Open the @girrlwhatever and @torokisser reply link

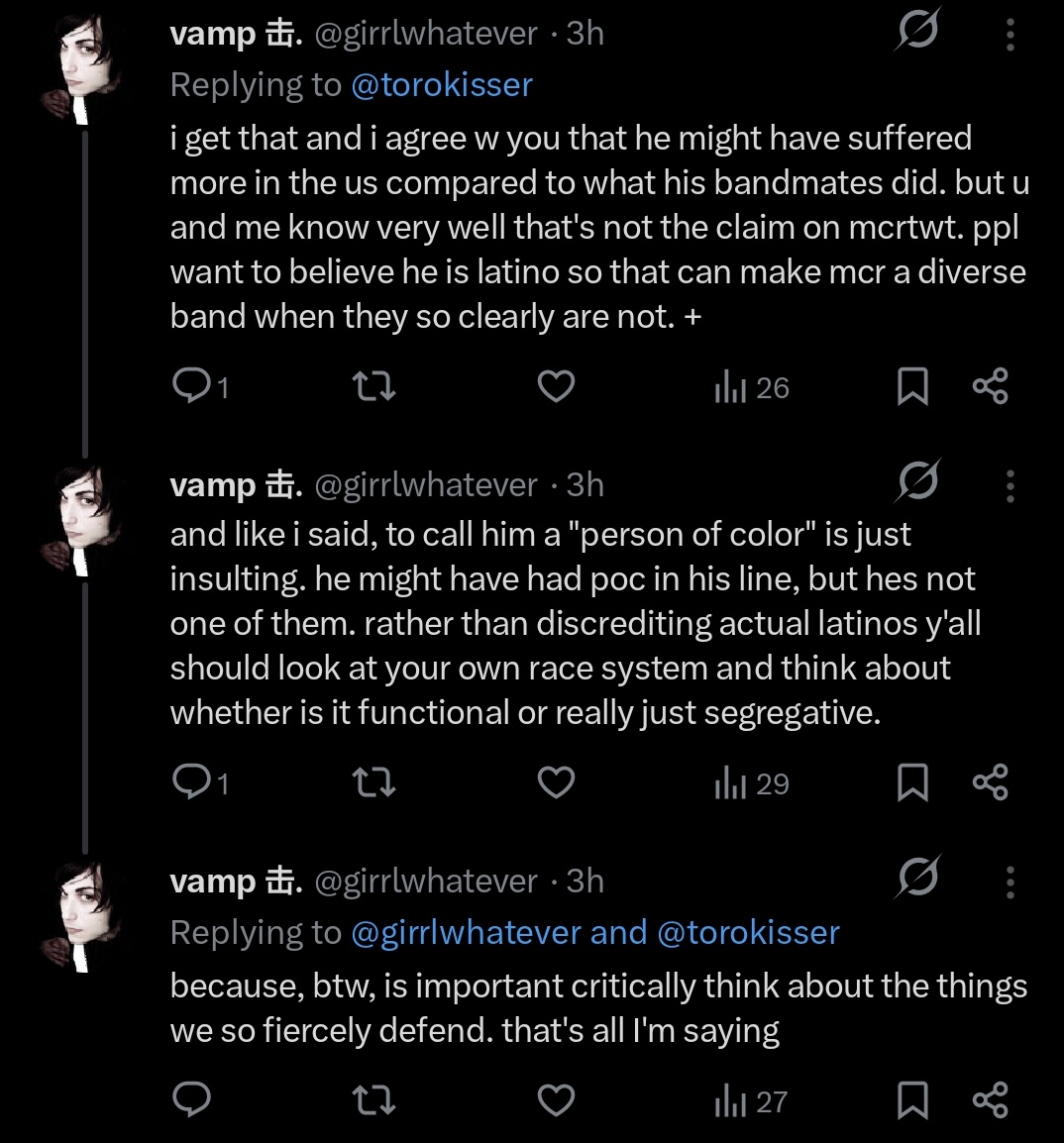(595, 933)
